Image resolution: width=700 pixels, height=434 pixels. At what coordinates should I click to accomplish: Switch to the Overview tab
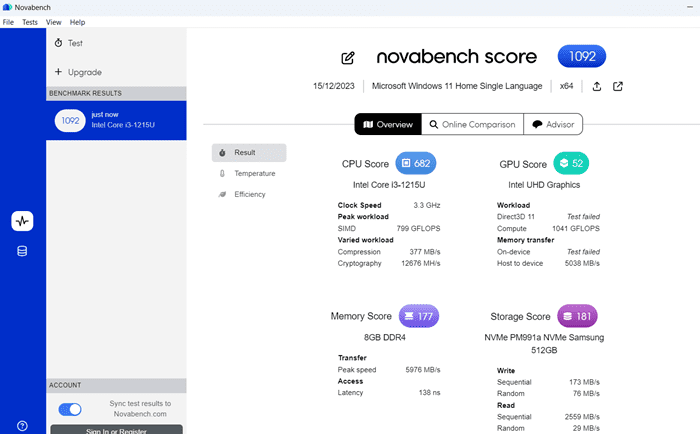[388, 124]
